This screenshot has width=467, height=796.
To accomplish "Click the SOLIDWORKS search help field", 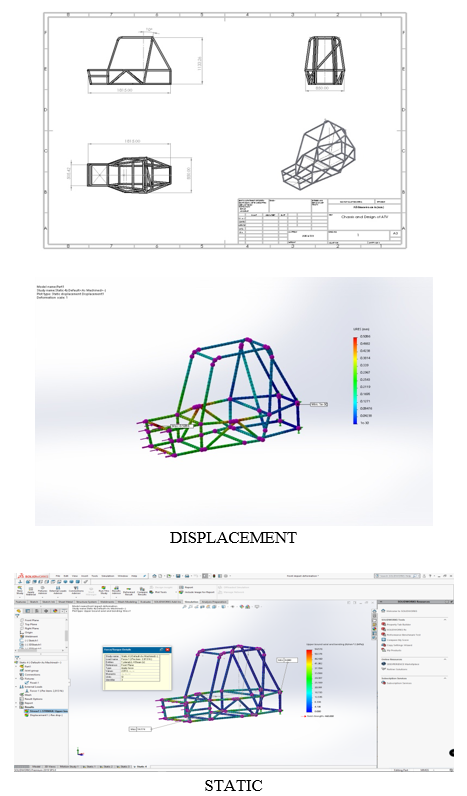I will (399, 576).
